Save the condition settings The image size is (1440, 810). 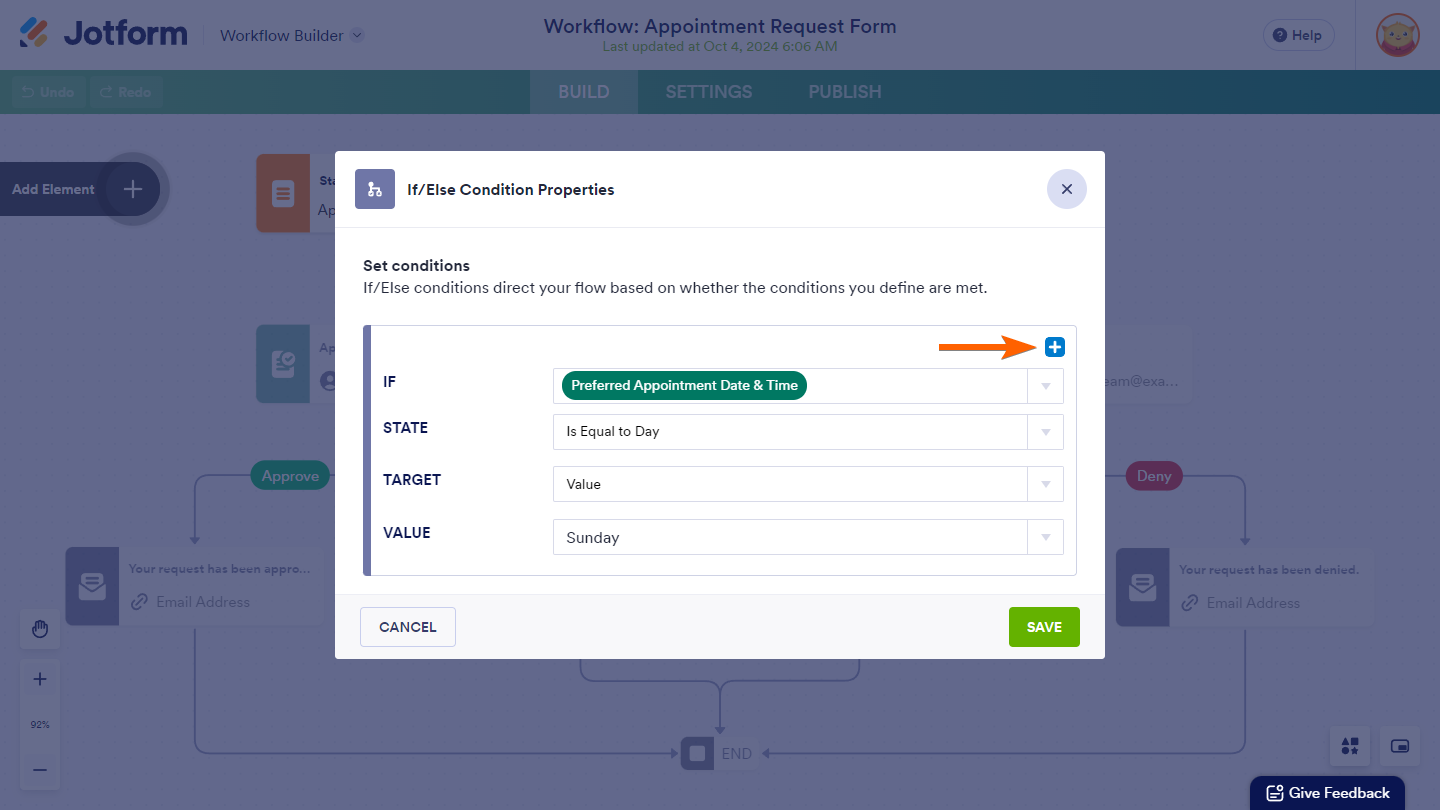(x=1044, y=627)
